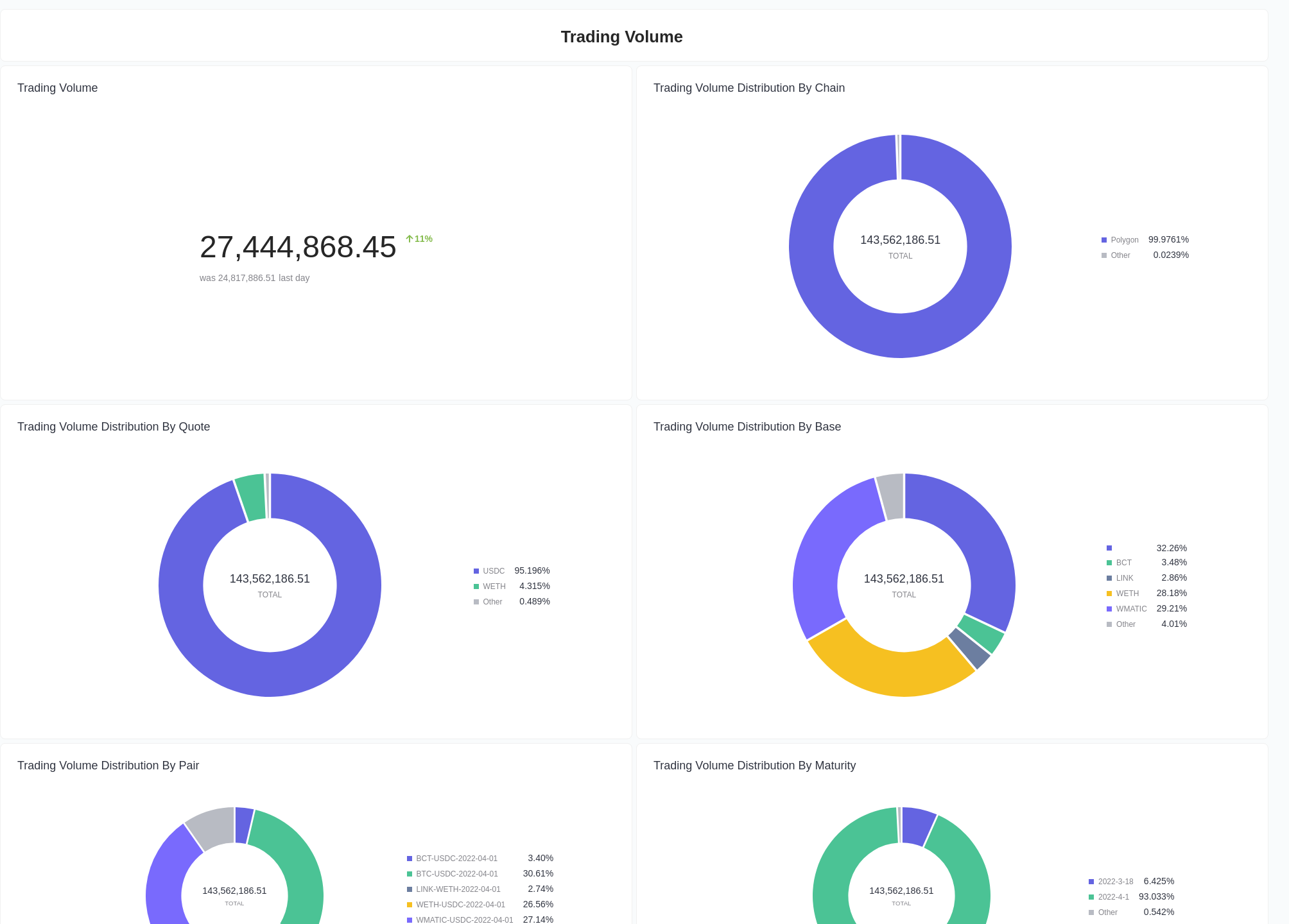Open the Trading Volume panel menu
The width and height of the screenshot is (1289, 924).
57,88
